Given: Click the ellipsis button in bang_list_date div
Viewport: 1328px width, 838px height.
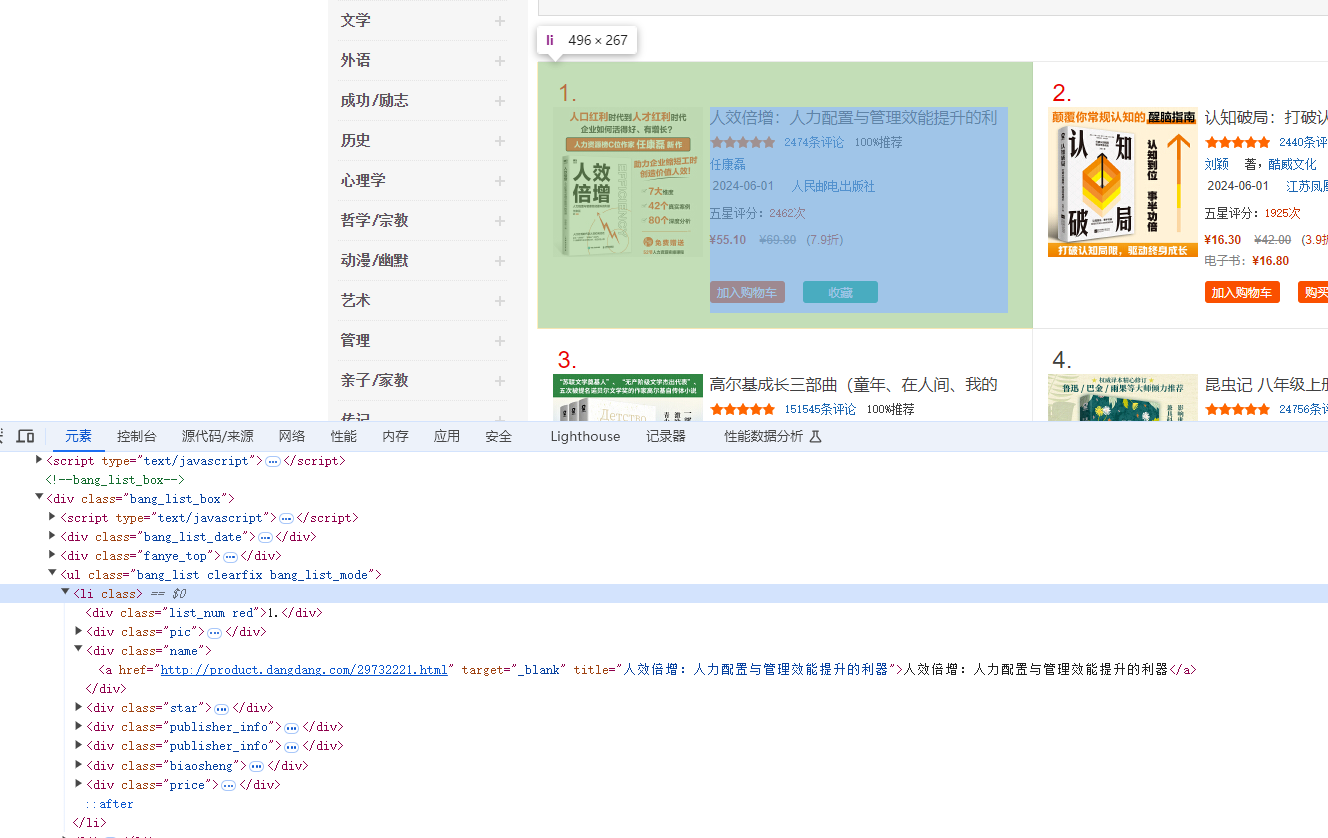Looking at the screenshot, I should tap(265, 537).
